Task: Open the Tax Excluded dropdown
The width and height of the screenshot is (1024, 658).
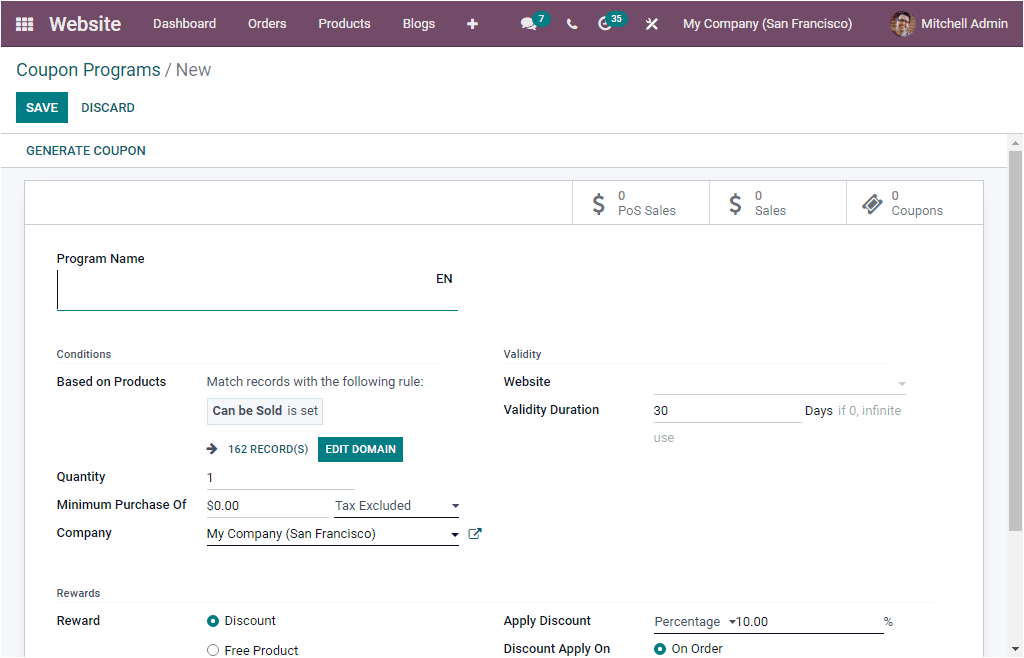Action: coord(396,505)
